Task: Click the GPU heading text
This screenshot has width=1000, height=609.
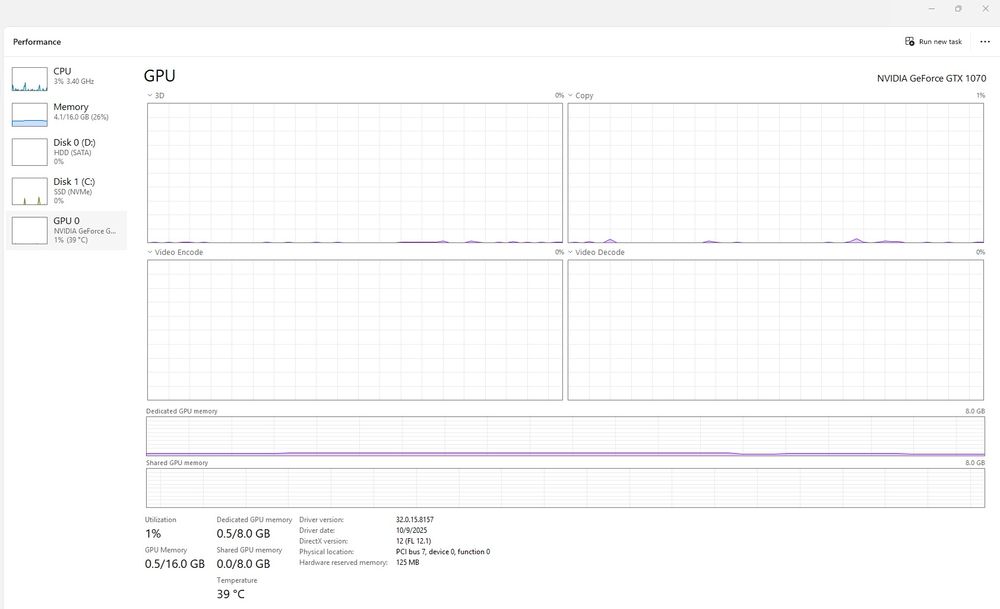Action: pyautogui.click(x=159, y=76)
